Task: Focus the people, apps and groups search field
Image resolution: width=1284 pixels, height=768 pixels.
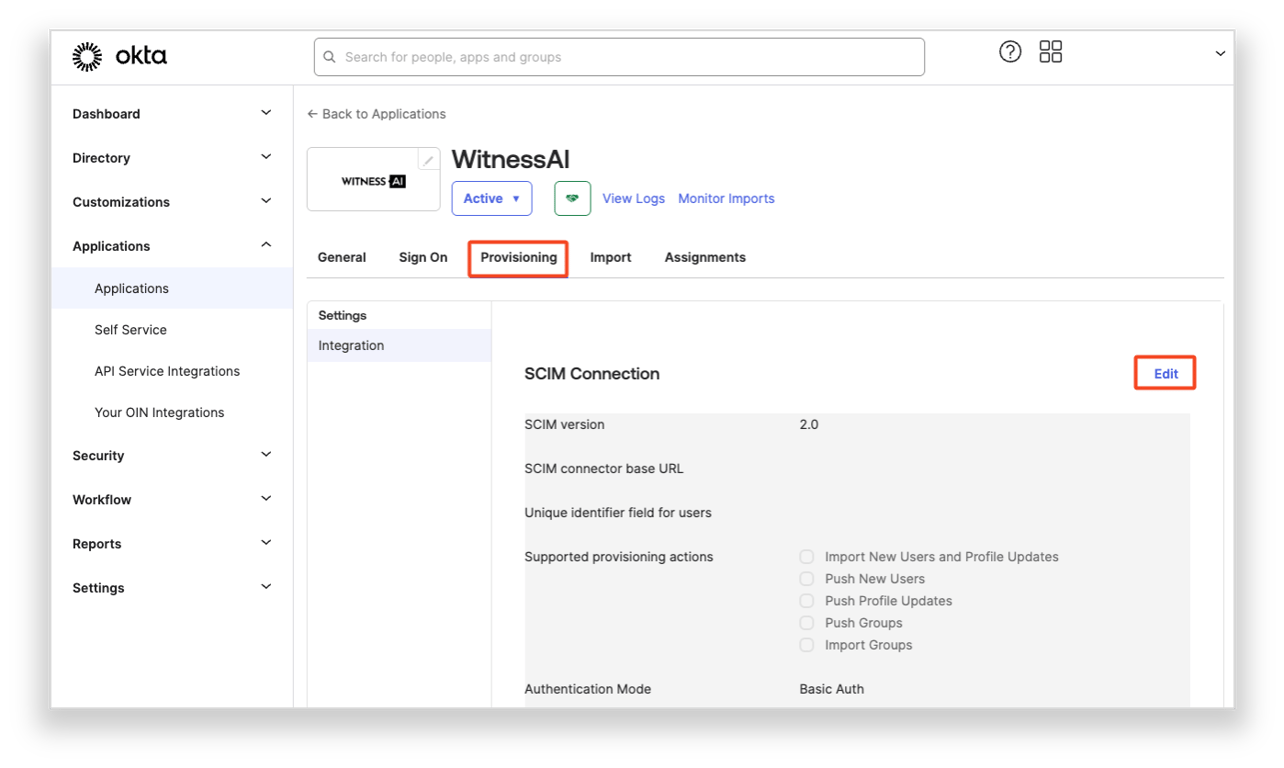Action: [x=619, y=57]
